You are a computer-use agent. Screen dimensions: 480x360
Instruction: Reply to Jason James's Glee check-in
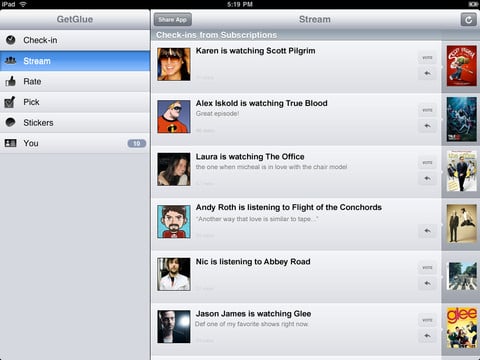(x=427, y=336)
